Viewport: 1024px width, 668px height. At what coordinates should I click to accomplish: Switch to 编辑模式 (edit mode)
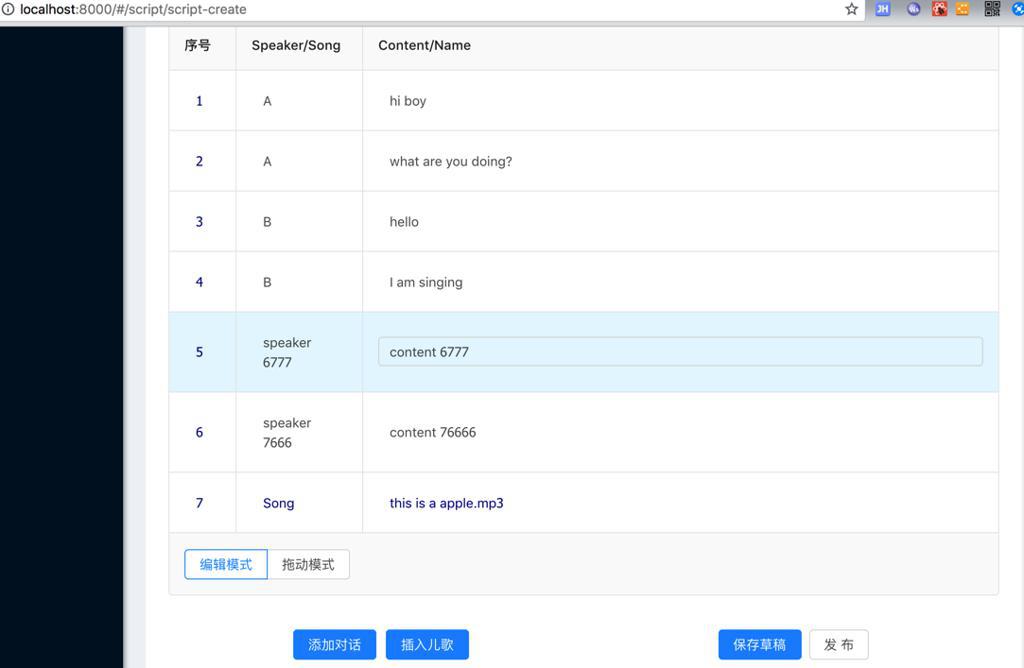pyautogui.click(x=226, y=564)
